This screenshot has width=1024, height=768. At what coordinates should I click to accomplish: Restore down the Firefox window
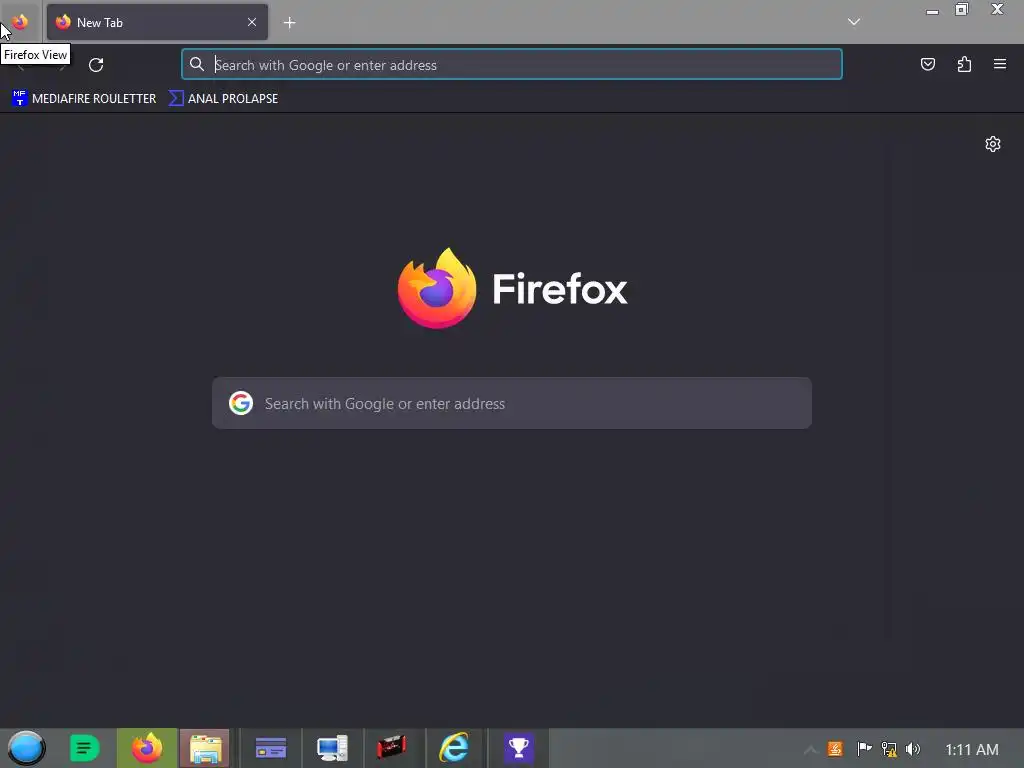pyautogui.click(x=962, y=9)
